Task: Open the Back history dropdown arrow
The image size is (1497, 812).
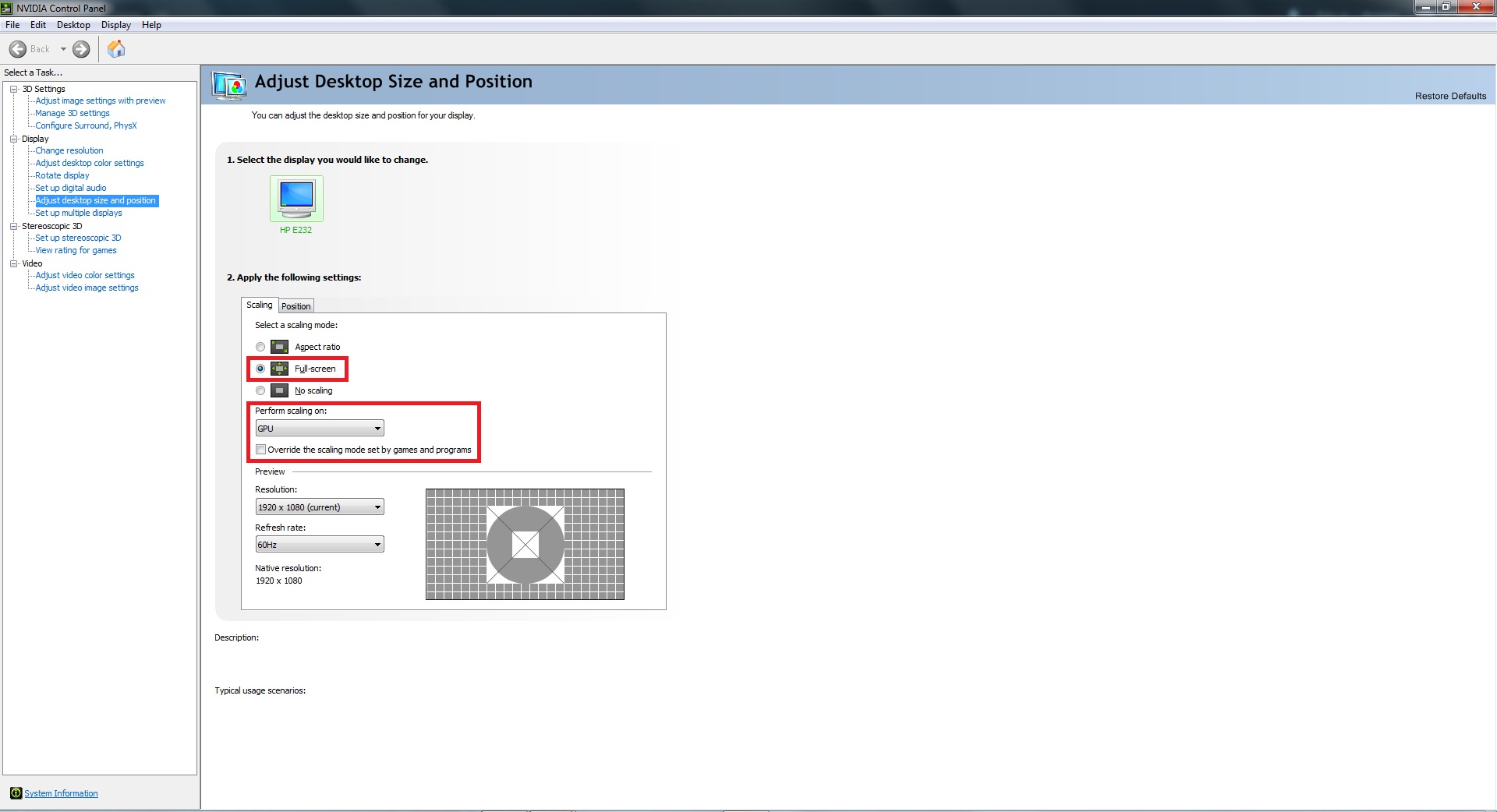Action: pyautogui.click(x=63, y=49)
